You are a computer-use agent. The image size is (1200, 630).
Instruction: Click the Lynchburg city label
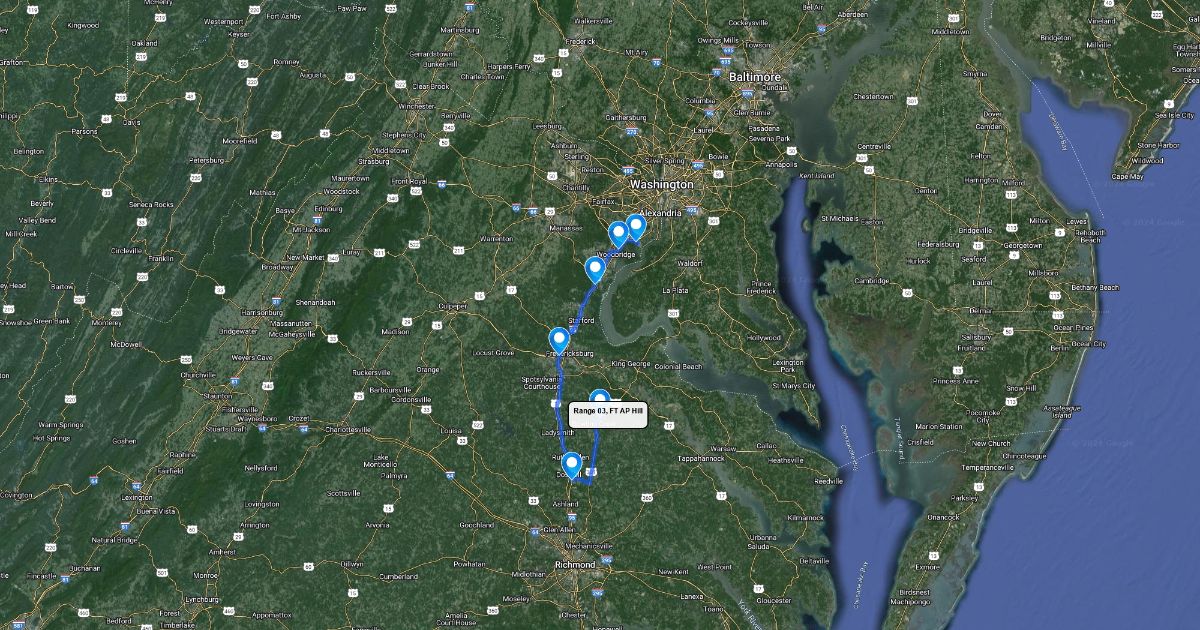pyautogui.click(x=203, y=598)
